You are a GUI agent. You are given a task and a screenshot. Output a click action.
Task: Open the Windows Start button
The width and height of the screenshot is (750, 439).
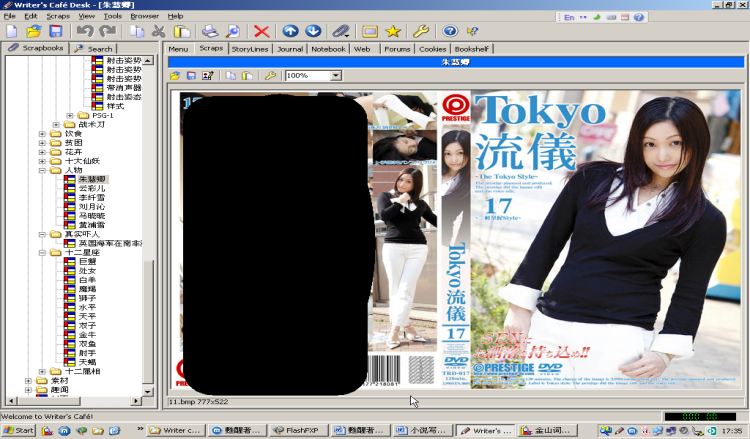click(x=19, y=430)
